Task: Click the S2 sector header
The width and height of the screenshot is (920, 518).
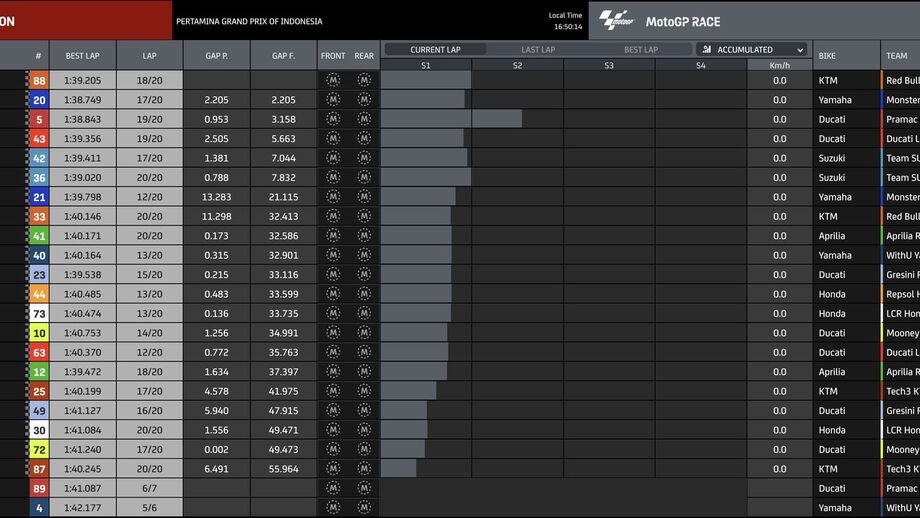Action: coord(518,65)
